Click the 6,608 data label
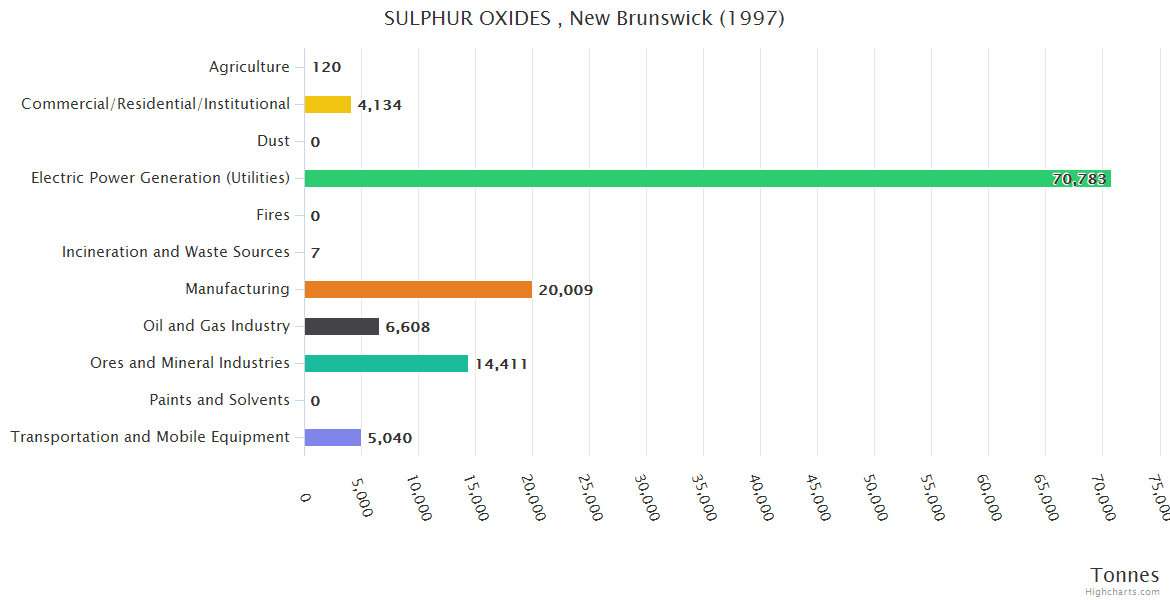 (x=408, y=327)
